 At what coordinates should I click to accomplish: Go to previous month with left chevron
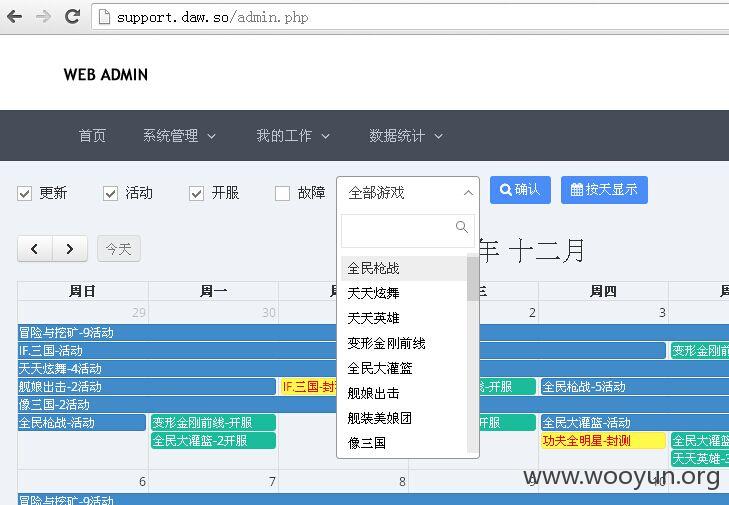click(34, 249)
